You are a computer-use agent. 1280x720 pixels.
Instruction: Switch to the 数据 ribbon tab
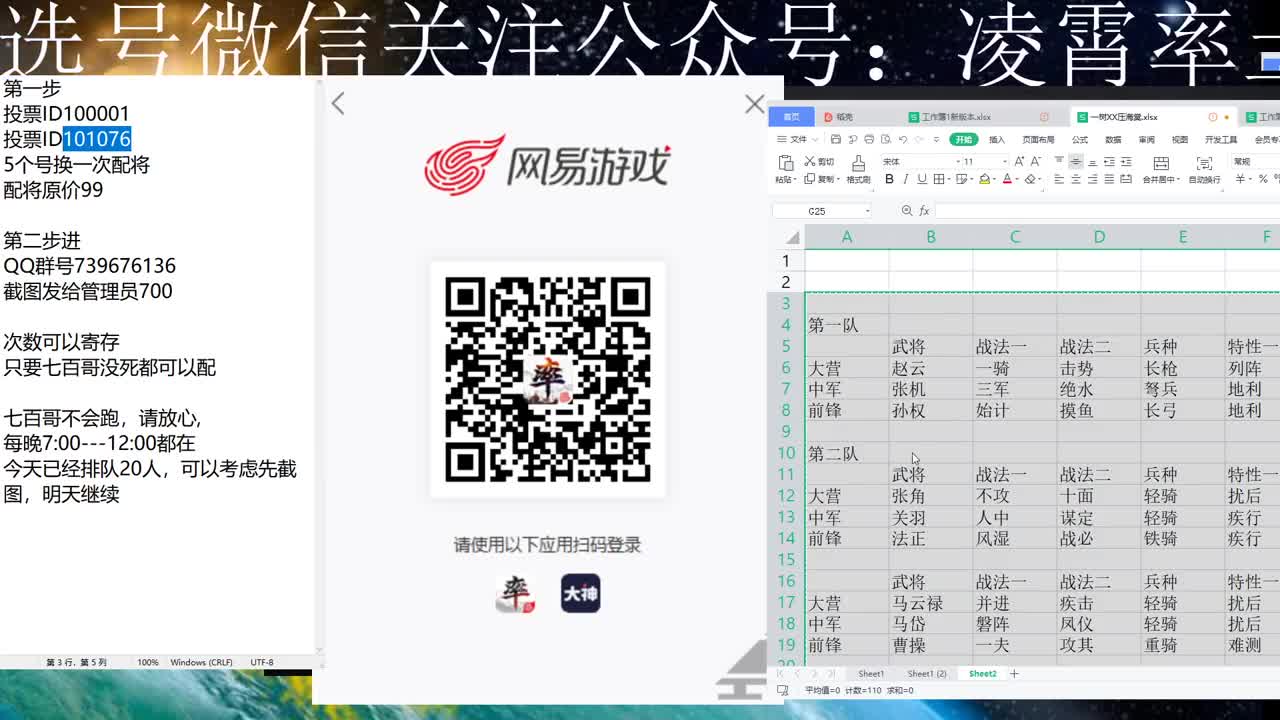coord(1113,140)
